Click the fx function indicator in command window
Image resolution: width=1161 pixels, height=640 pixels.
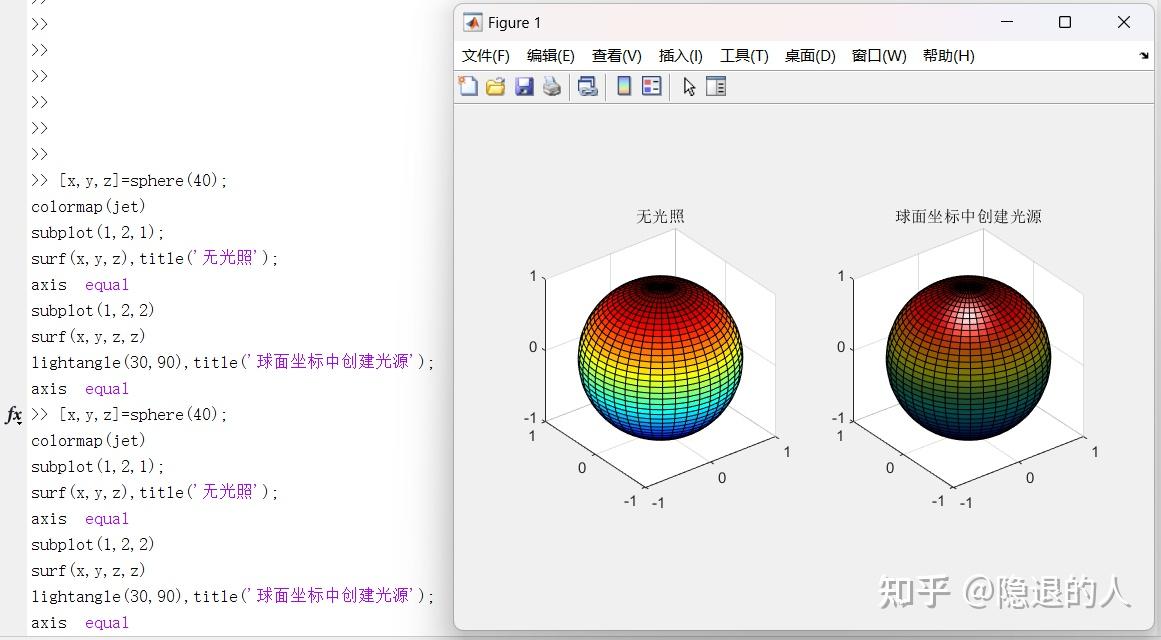click(13, 414)
